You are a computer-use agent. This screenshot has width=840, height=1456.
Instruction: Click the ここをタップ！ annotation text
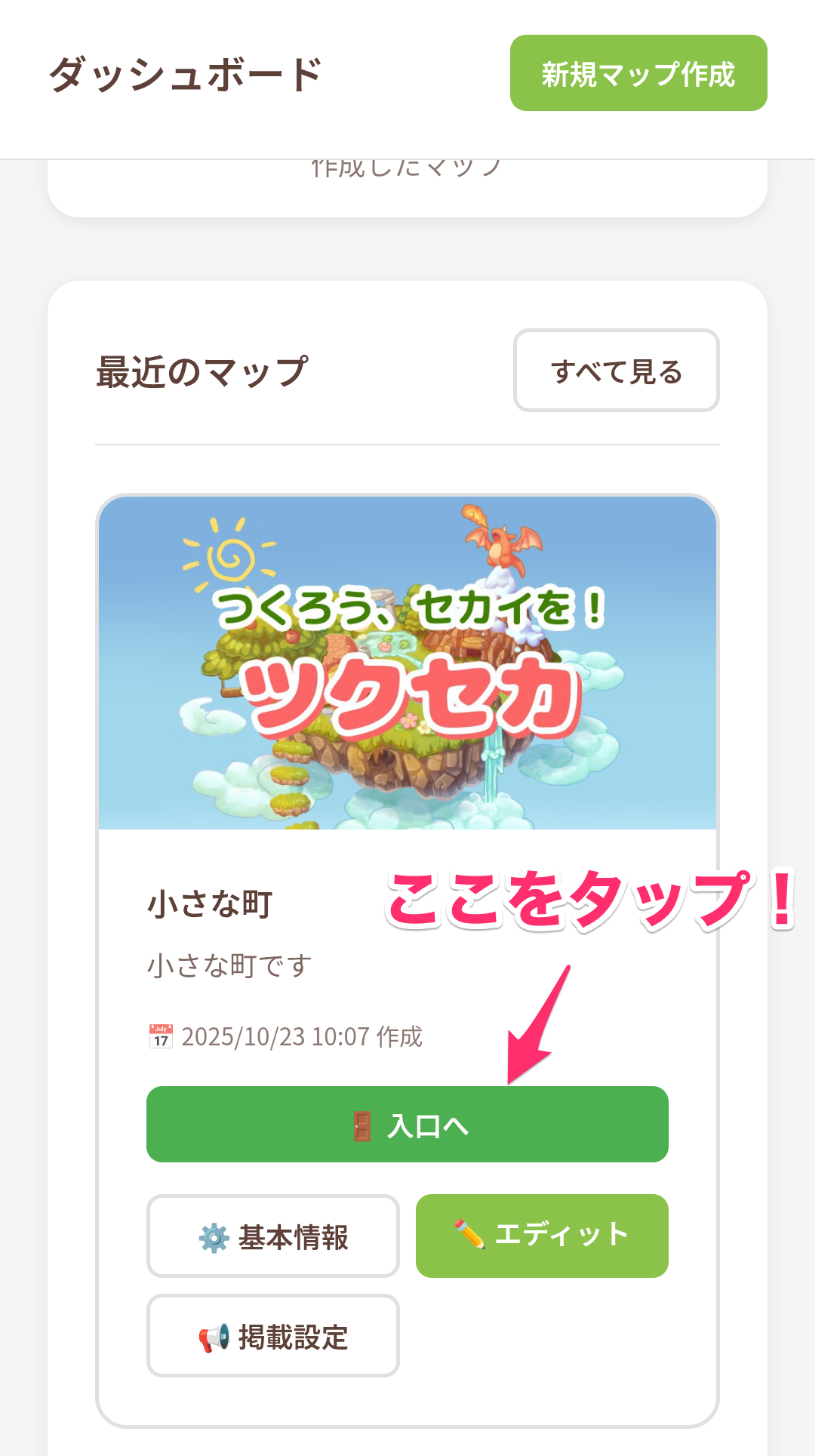pyautogui.click(x=591, y=899)
